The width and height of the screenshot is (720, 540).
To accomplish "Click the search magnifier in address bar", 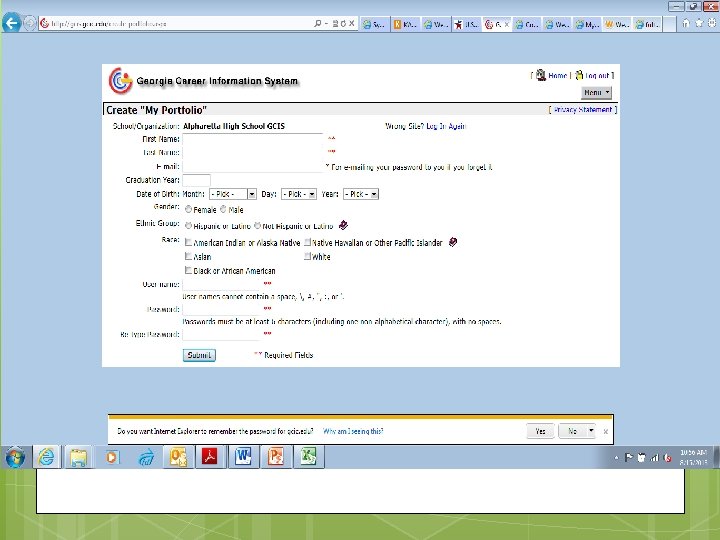I will [x=318, y=23].
